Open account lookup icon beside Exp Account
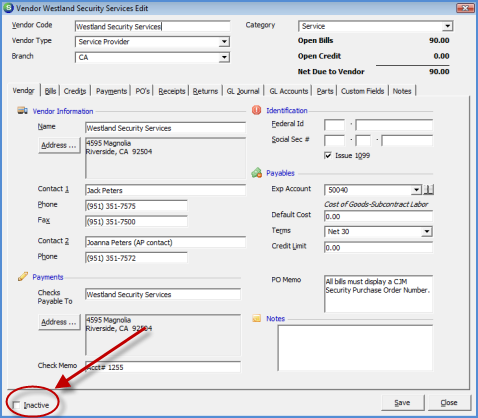Image resolution: width=478 pixels, height=418 pixels. pos(428,190)
